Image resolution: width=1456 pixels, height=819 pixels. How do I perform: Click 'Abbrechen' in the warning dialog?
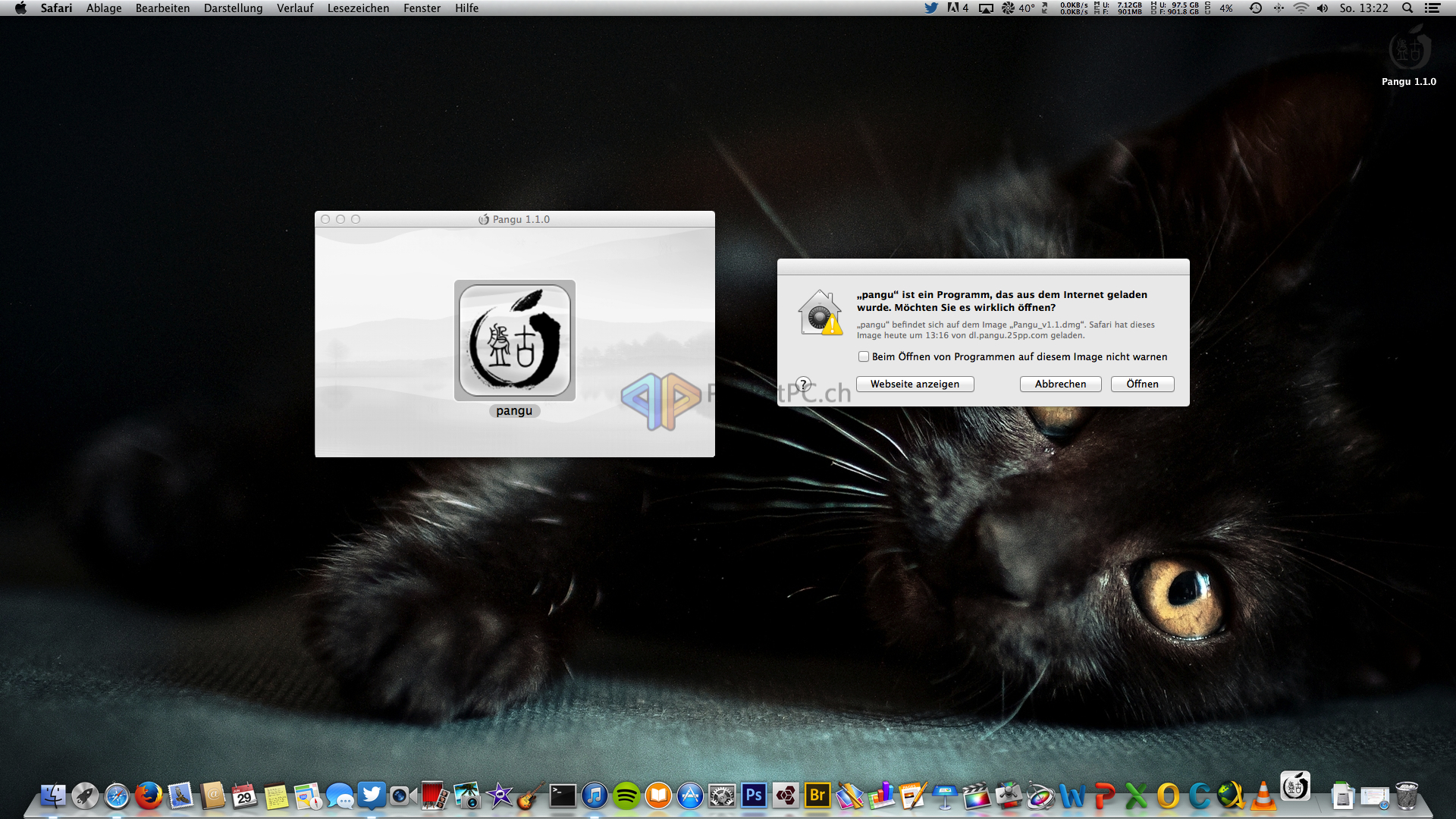pyautogui.click(x=1060, y=384)
